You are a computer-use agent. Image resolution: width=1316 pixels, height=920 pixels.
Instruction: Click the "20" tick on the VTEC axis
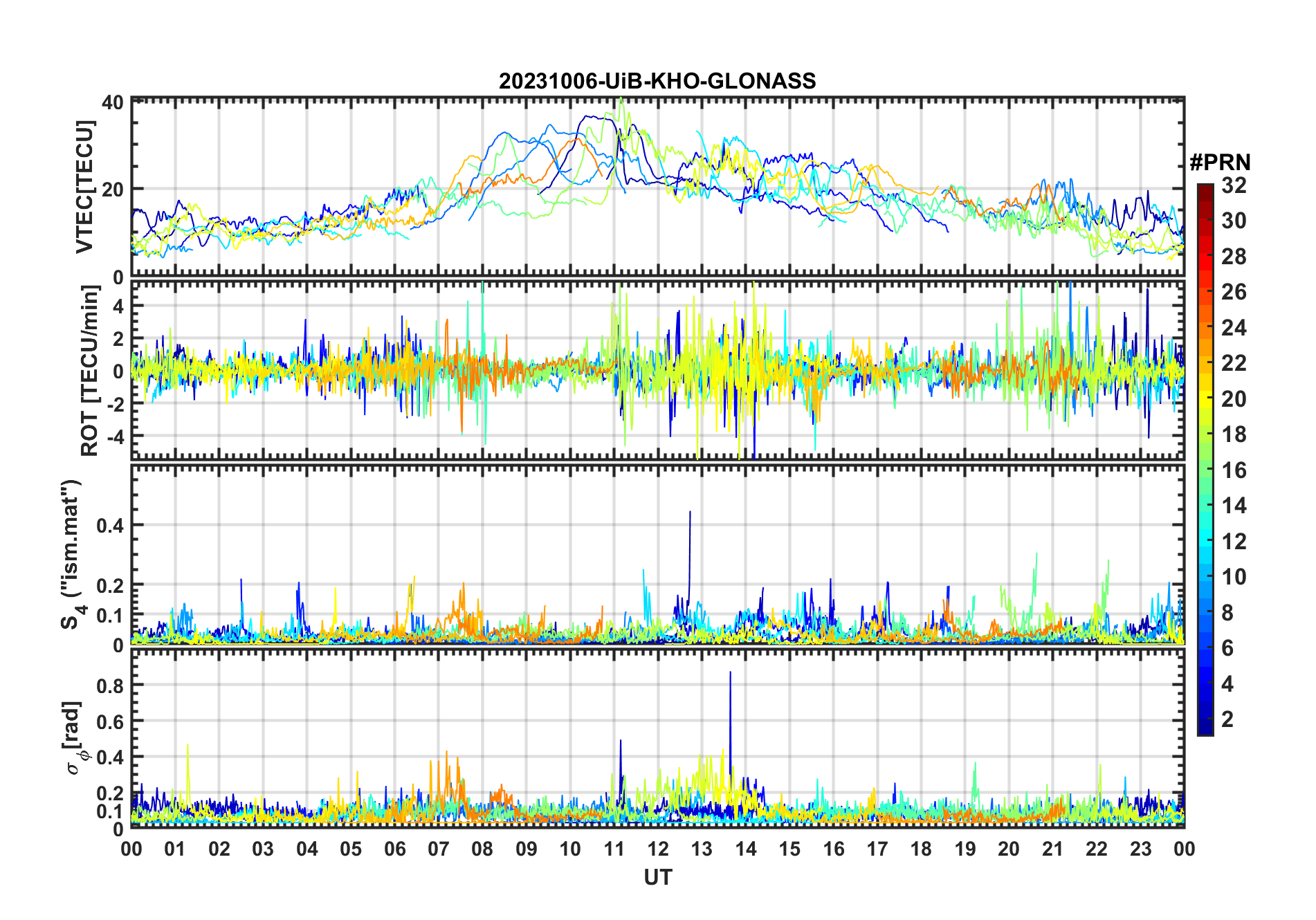(113, 189)
